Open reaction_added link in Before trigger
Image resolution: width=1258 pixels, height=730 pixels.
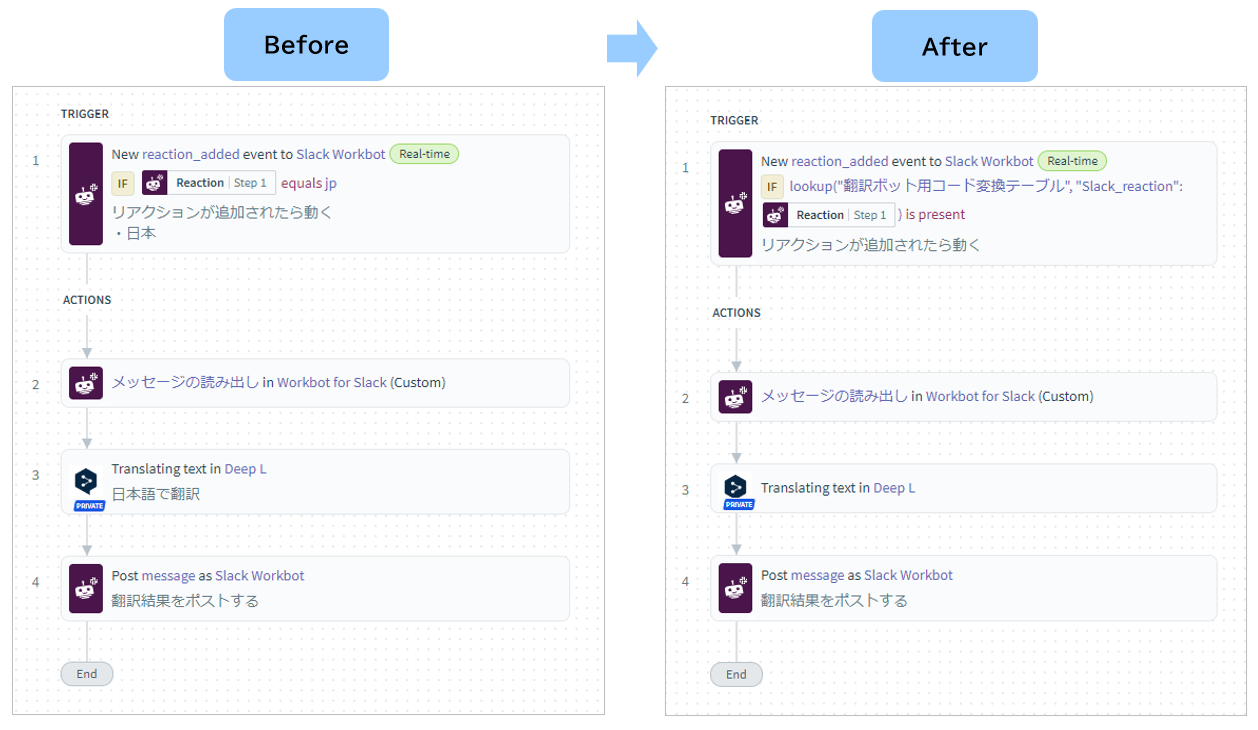point(192,155)
